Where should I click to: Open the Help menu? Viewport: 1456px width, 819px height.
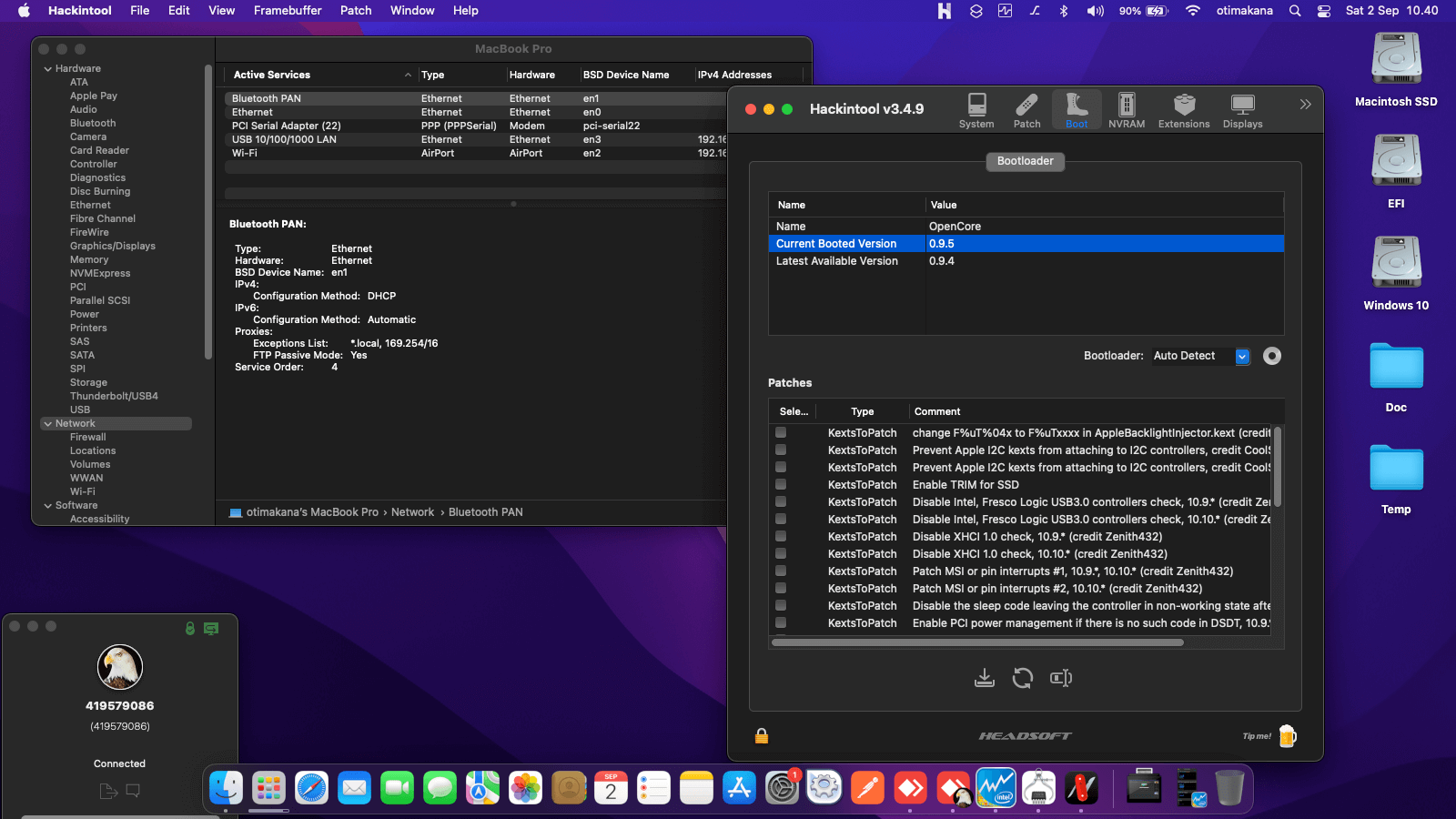[x=466, y=11]
